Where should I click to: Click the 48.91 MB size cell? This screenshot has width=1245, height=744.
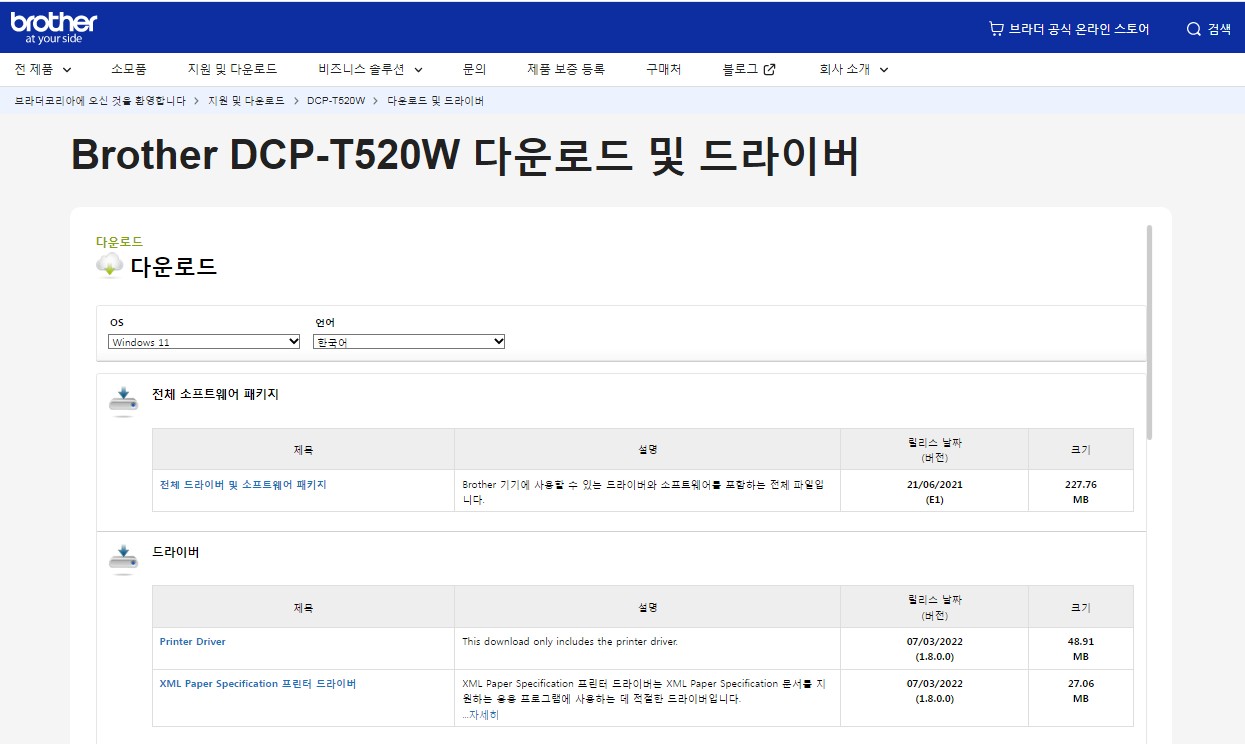pos(1081,649)
